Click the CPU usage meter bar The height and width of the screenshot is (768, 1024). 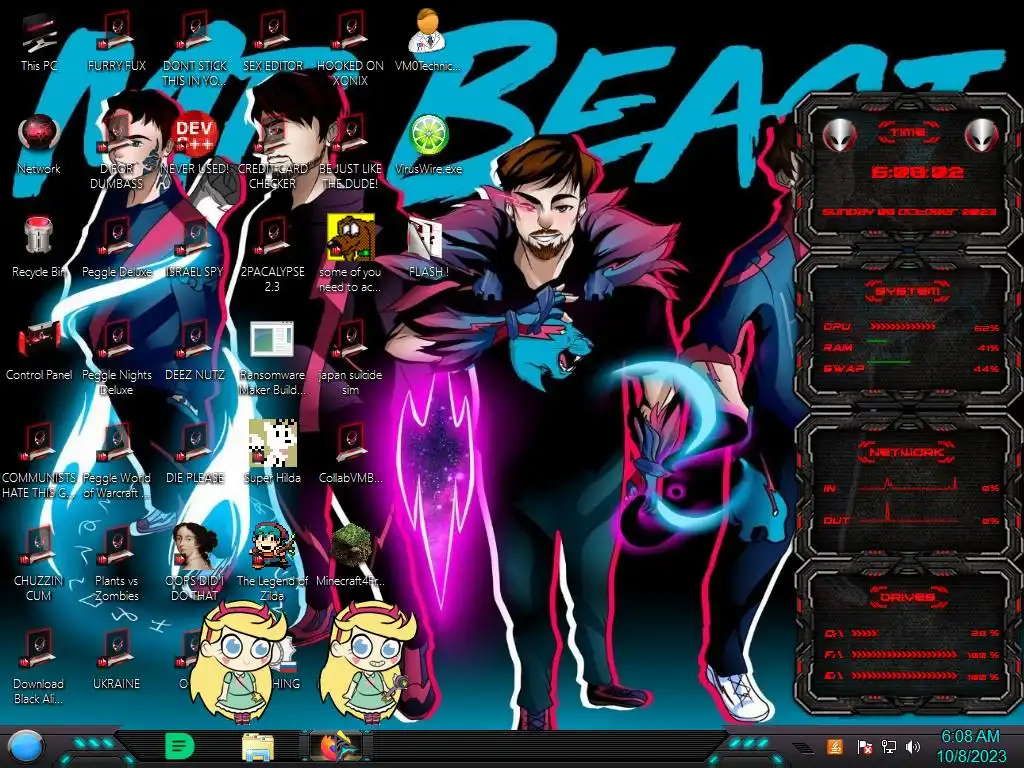(903, 326)
